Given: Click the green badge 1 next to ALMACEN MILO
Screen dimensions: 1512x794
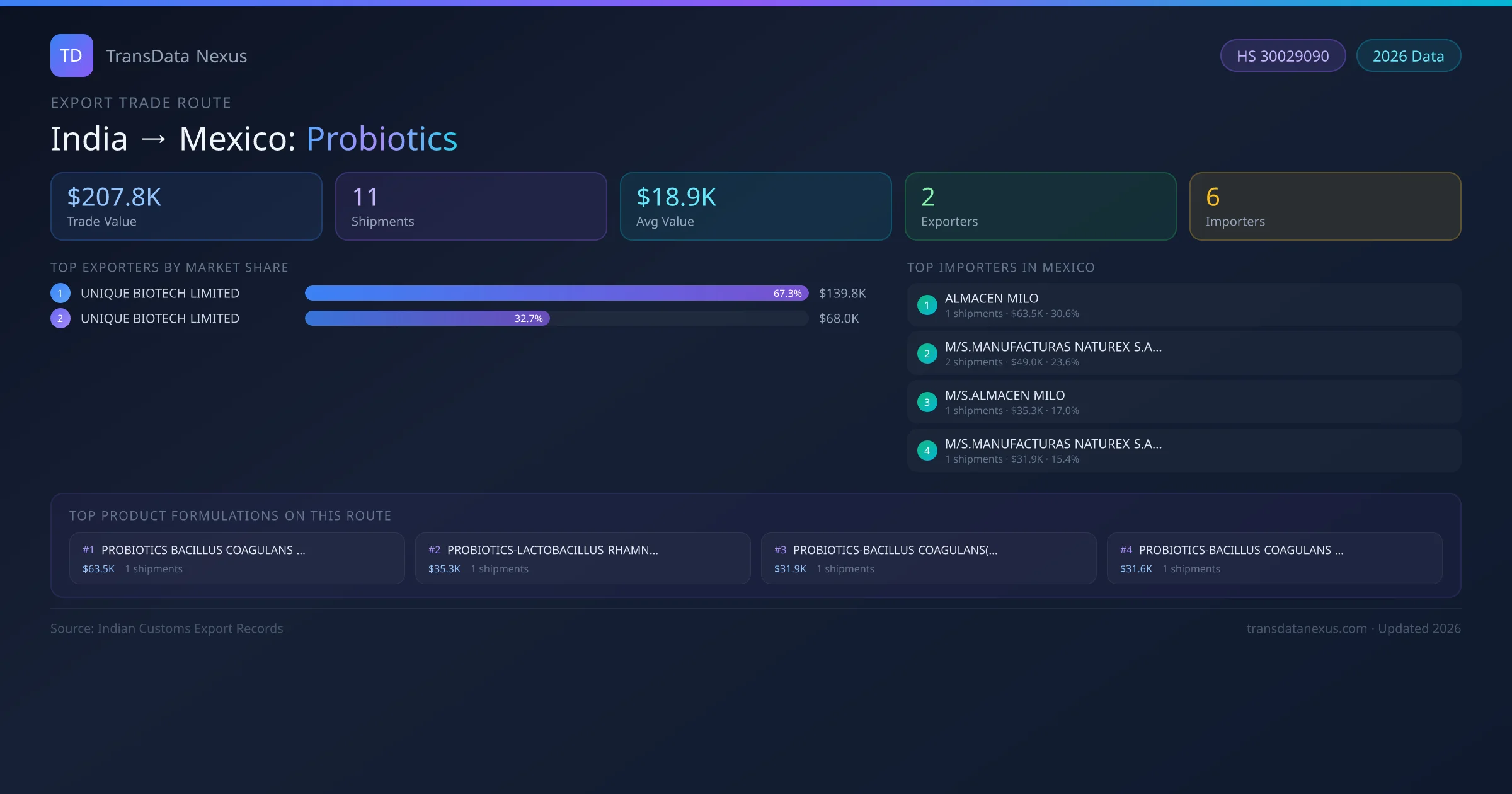Looking at the screenshot, I should 927,305.
